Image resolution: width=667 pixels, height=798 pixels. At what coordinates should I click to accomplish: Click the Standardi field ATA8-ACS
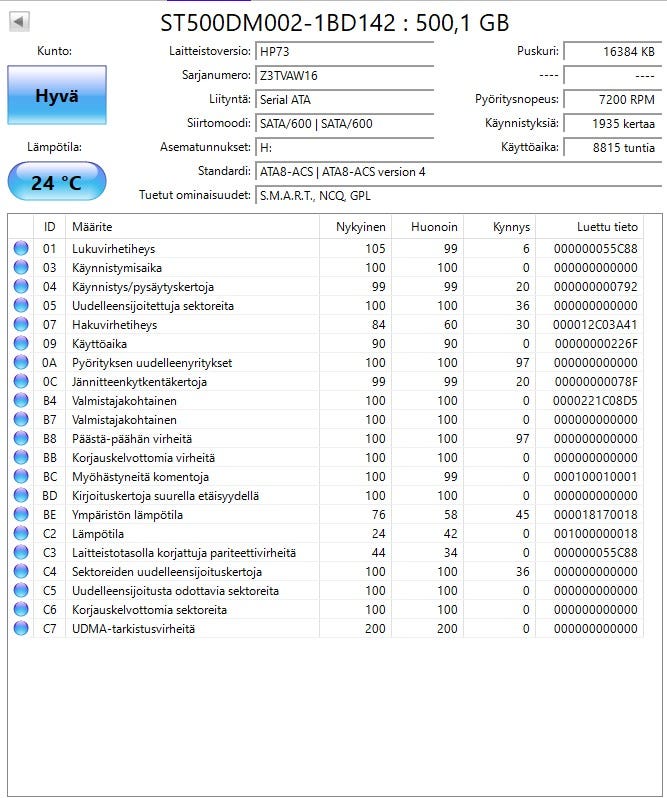[458, 172]
